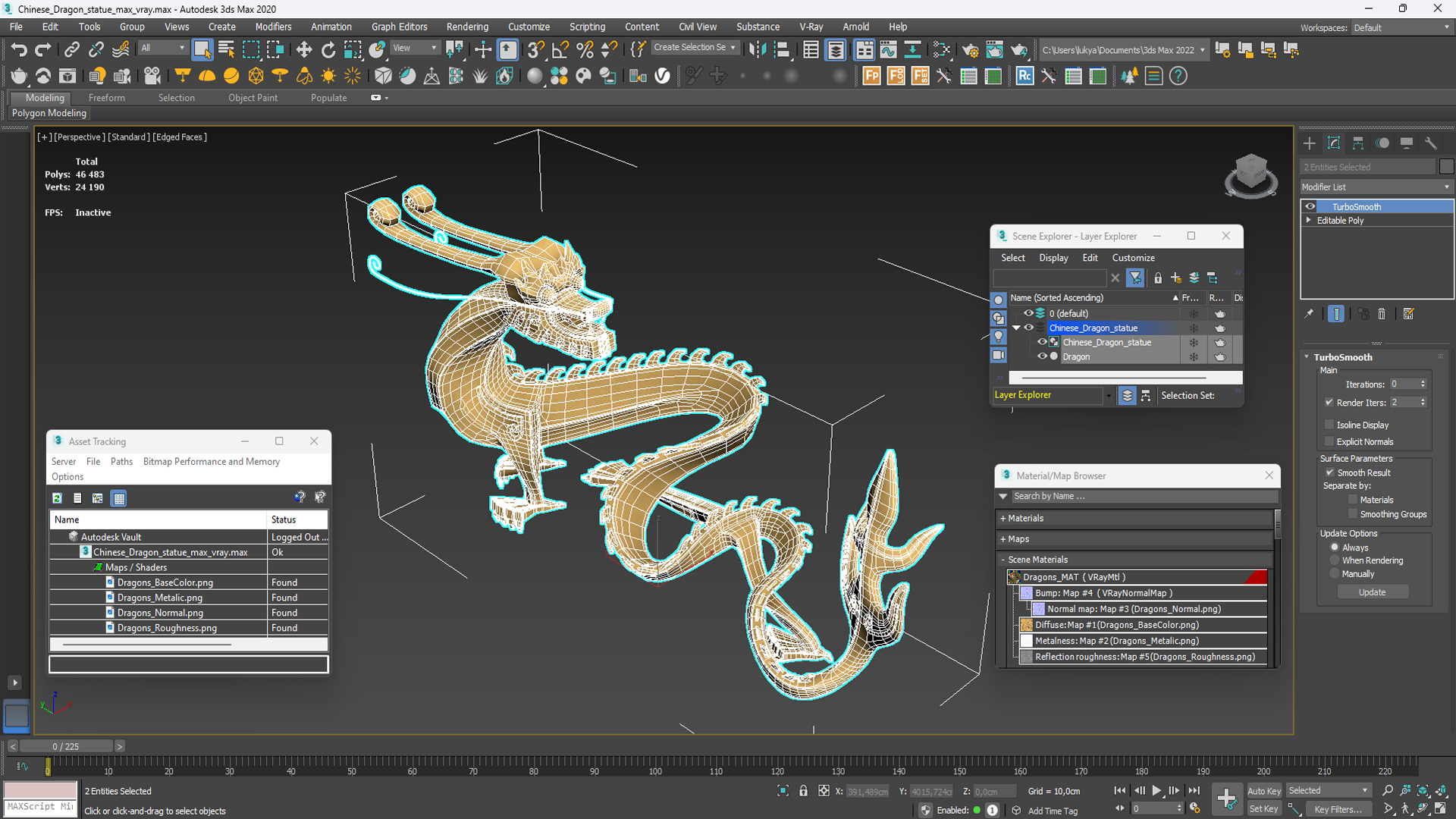Click the yellow omni sun light icon

(x=328, y=76)
